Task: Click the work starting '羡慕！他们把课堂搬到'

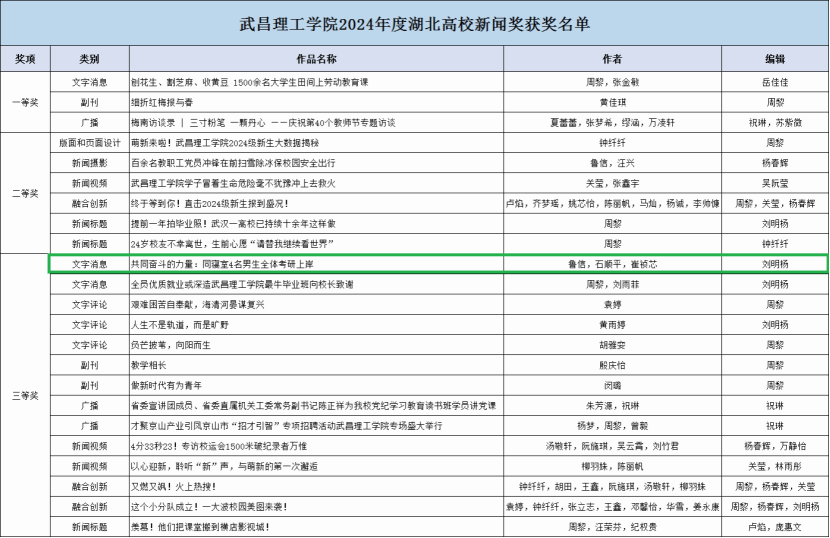Action: 201,527
